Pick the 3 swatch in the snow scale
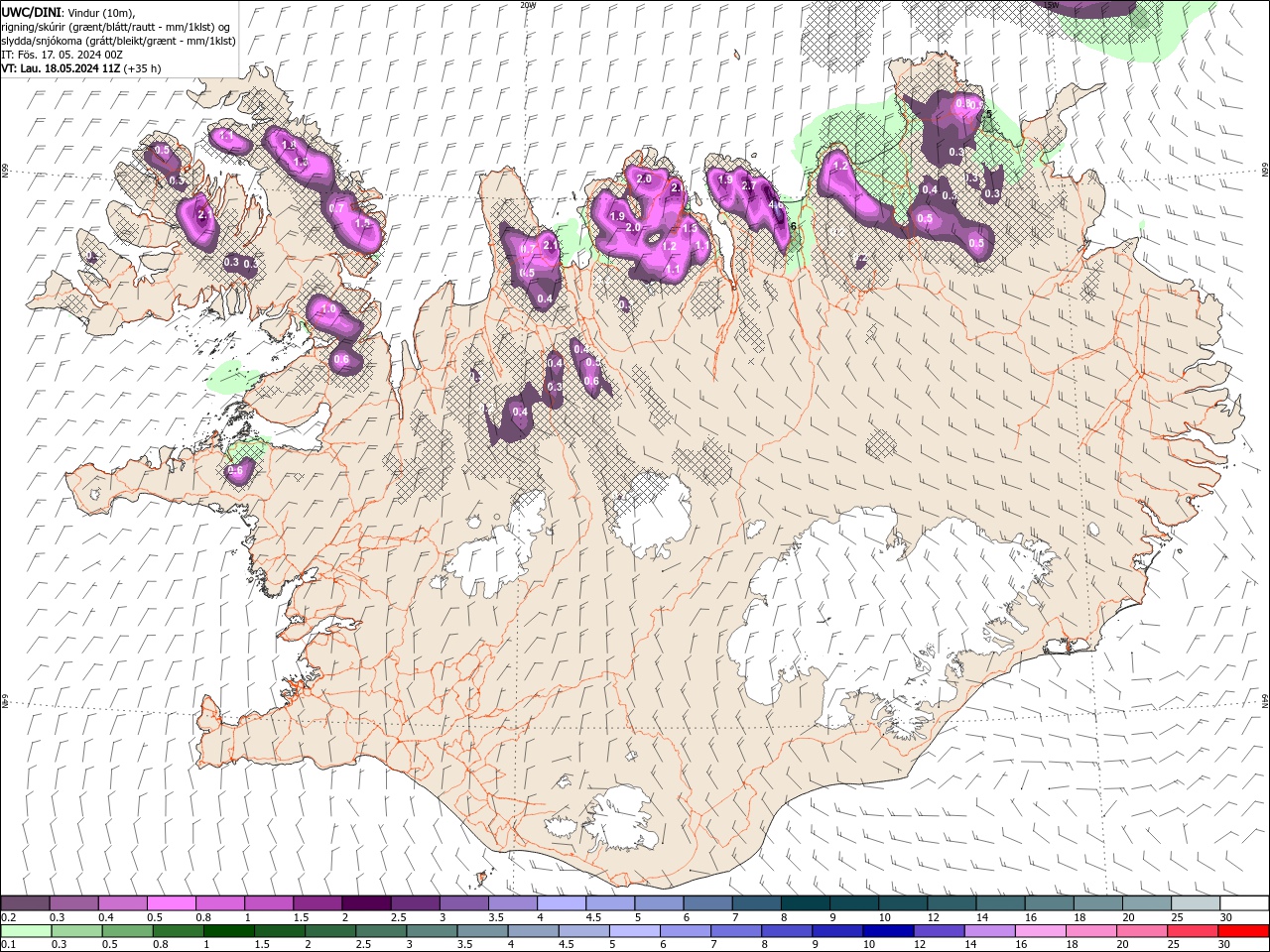Screen dimensions: 1270x952 pyautogui.click(x=463, y=902)
